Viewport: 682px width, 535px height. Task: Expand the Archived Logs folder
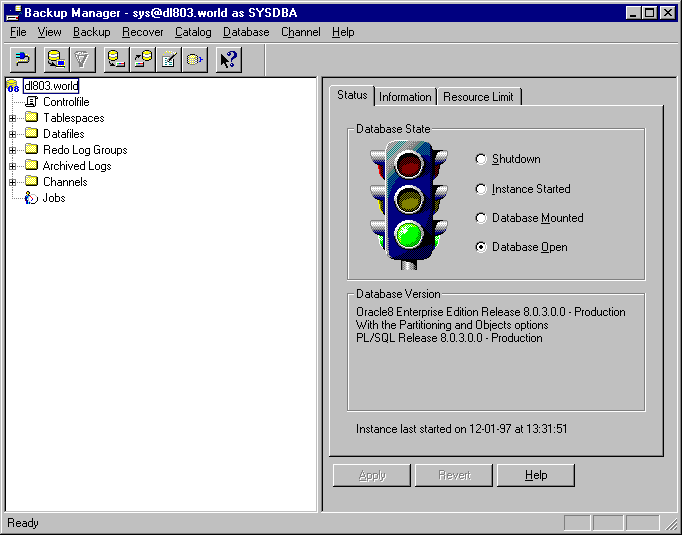tap(13, 167)
